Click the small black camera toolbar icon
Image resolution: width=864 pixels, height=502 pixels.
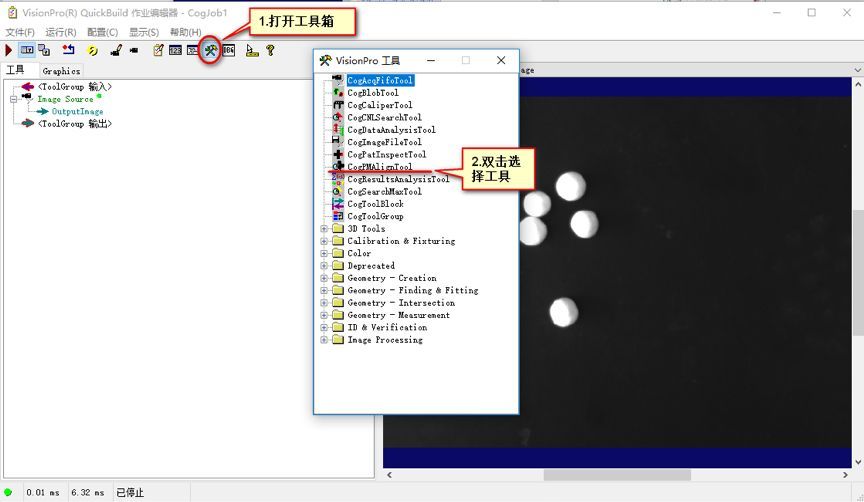(x=134, y=50)
